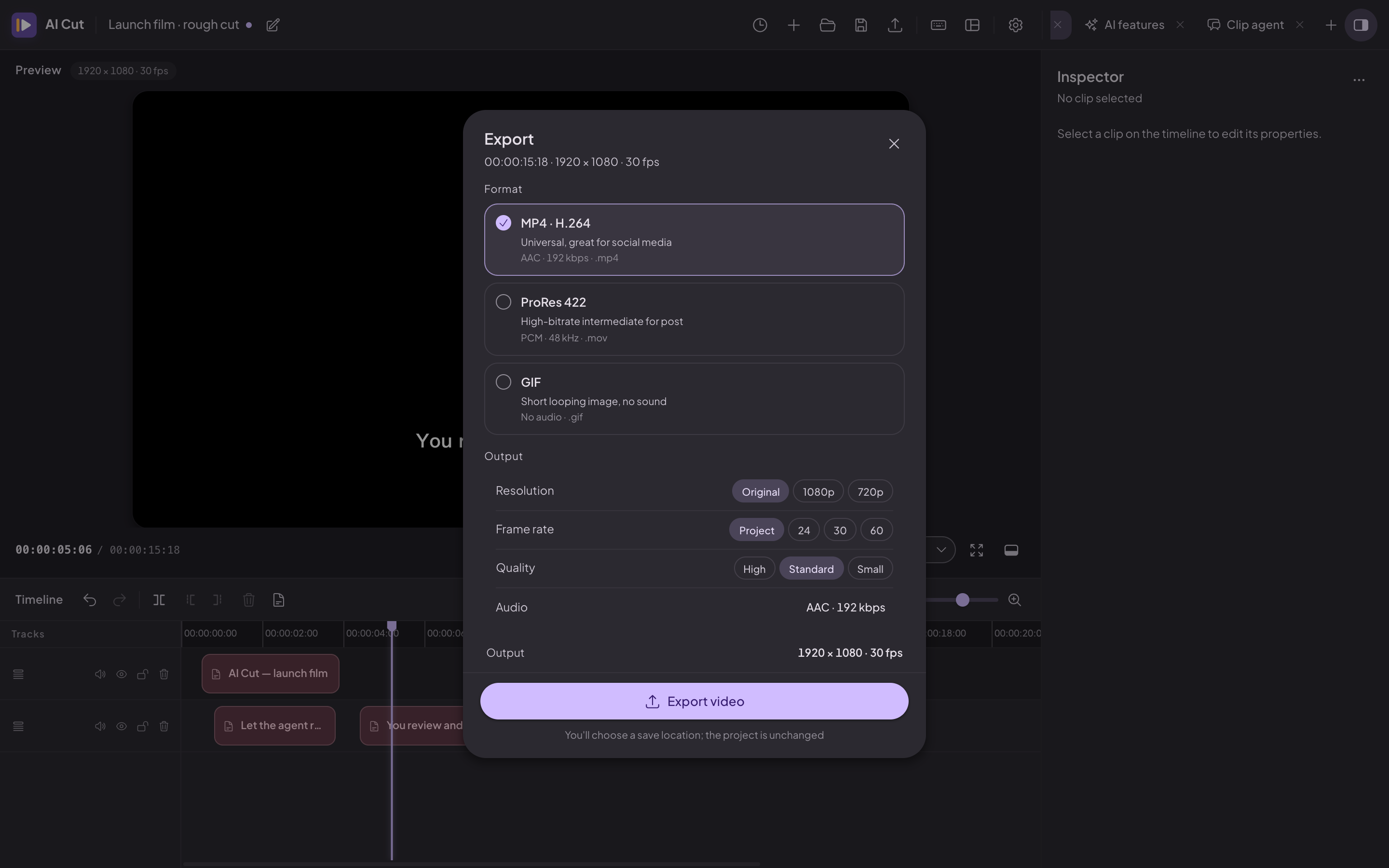Viewport: 1389px width, 868px height.
Task: Switch to the AI features tab
Action: pos(1125,25)
